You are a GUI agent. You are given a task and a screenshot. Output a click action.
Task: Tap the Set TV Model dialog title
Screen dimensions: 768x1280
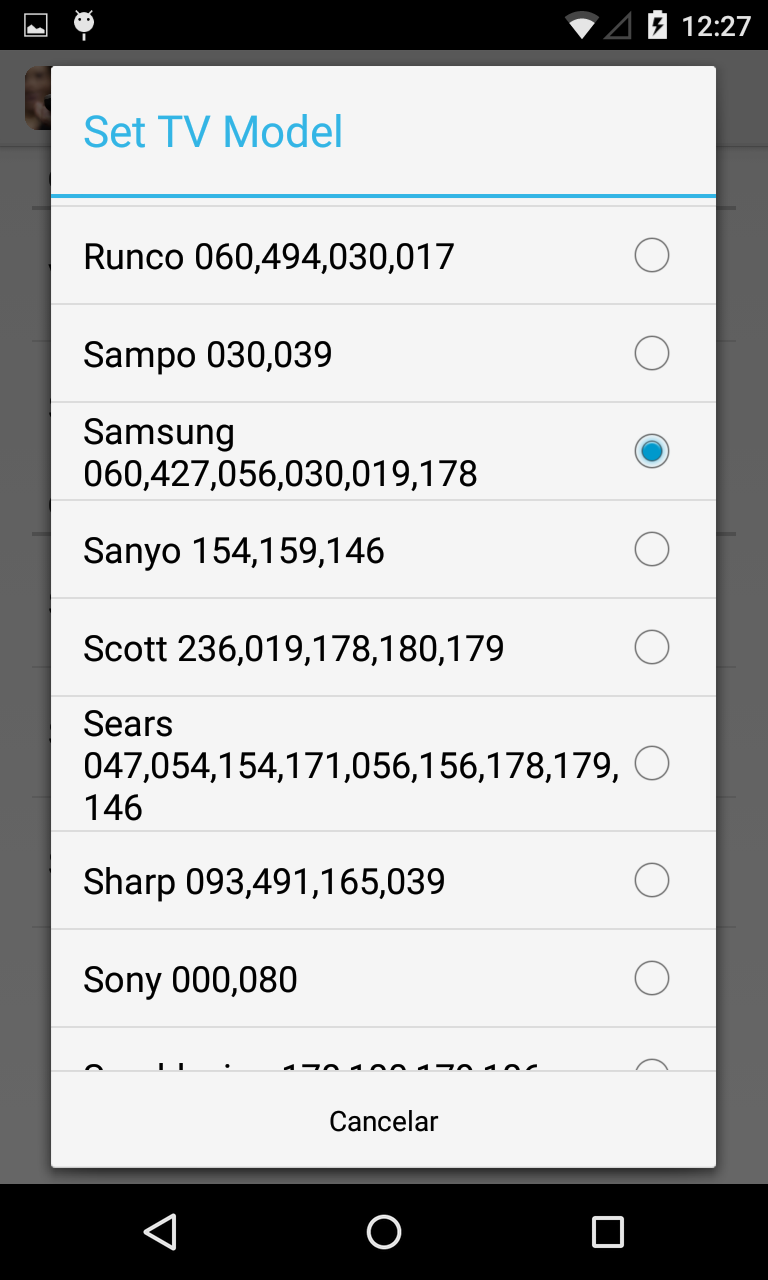[213, 132]
